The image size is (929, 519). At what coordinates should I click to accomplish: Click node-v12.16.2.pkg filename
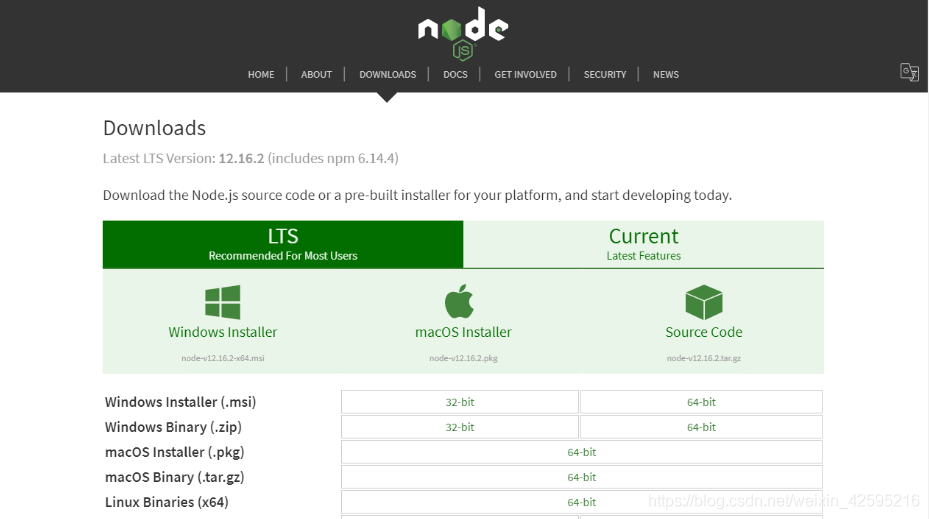(x=463, y=358)
